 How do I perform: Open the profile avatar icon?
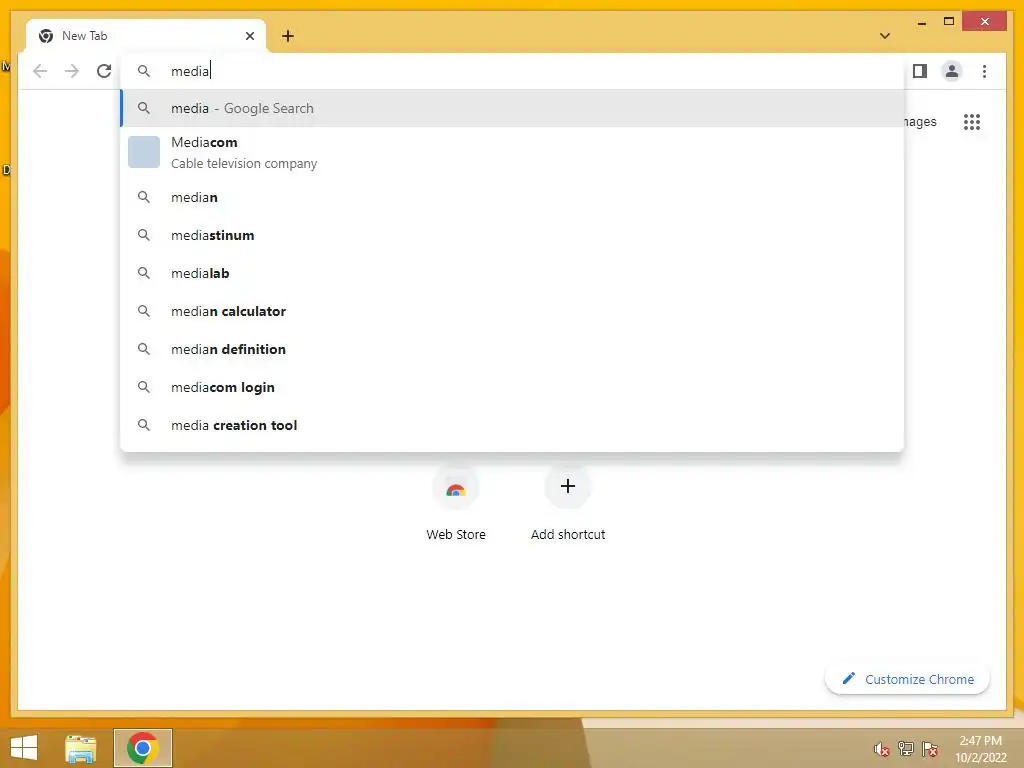(952, 71)
